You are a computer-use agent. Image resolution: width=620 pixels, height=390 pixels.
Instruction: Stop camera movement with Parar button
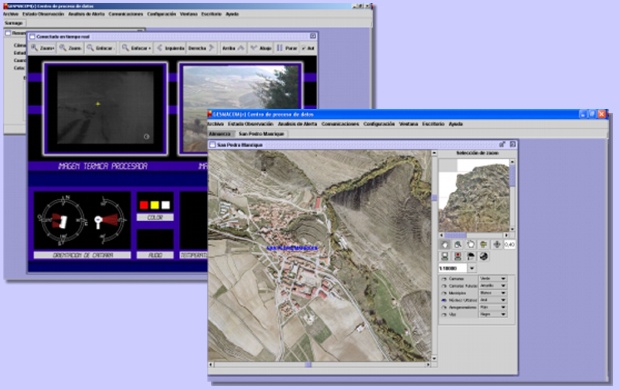coord(287,48)
